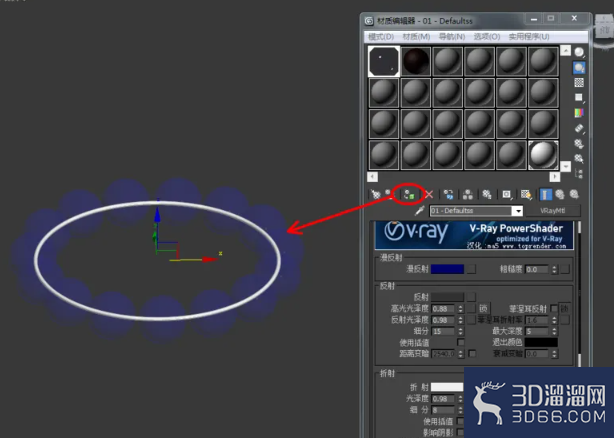Click the 最大深度 value spinner
614x438 pixels.
(554, 331)
